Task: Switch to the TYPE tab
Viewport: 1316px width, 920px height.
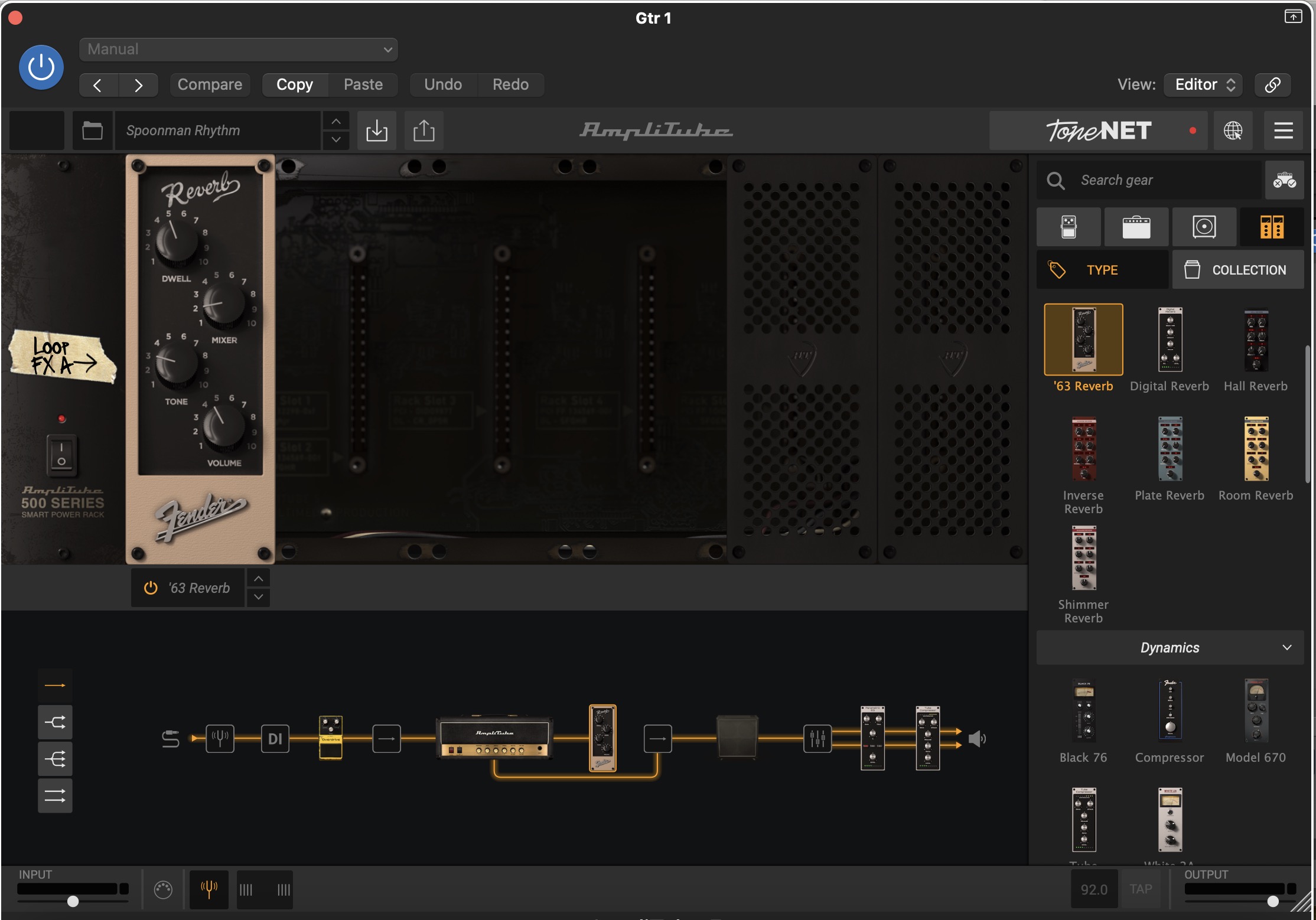Action: [x=1102, y=270]
